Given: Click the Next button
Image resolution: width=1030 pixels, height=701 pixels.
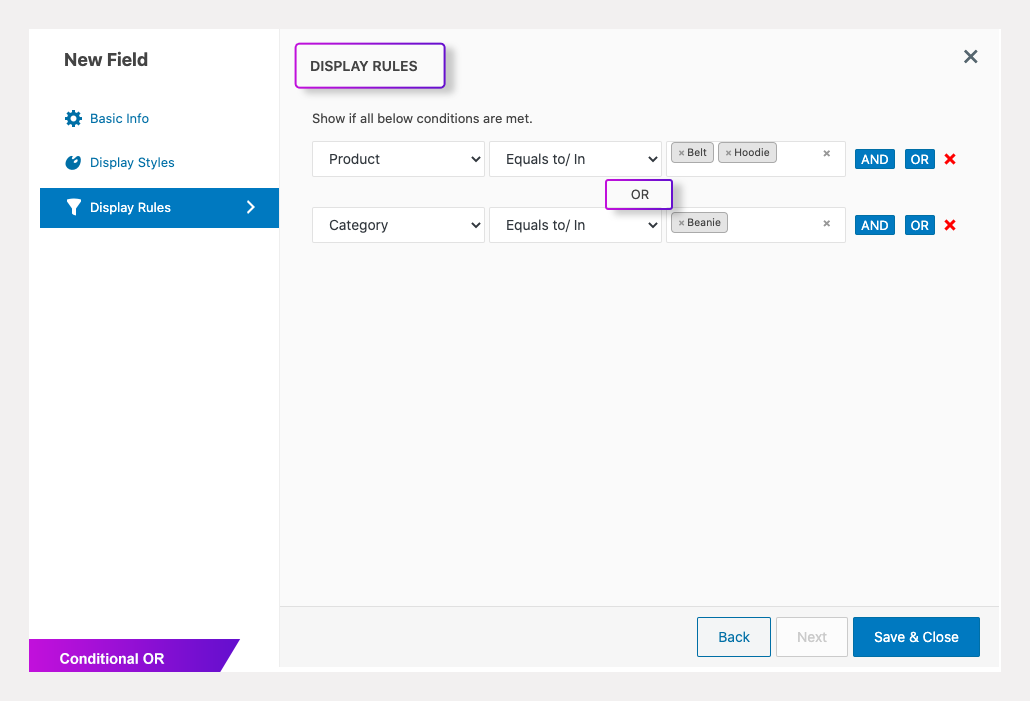Looking at the screenshot, I should pyautogui.click(x=812, y=637).
